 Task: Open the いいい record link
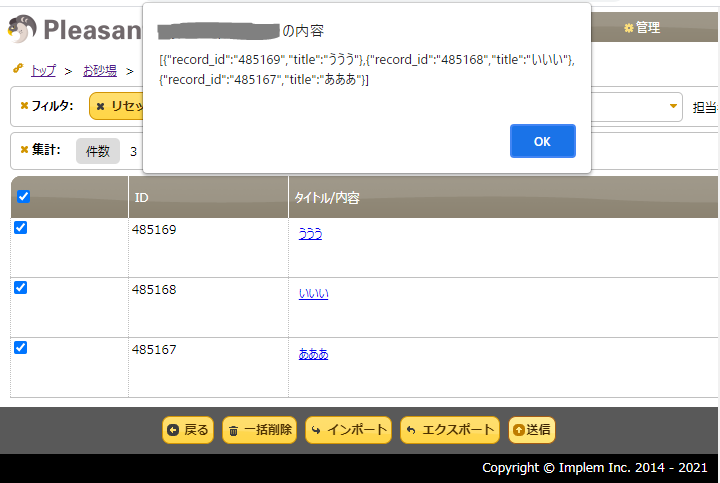[x=314, y=294]
